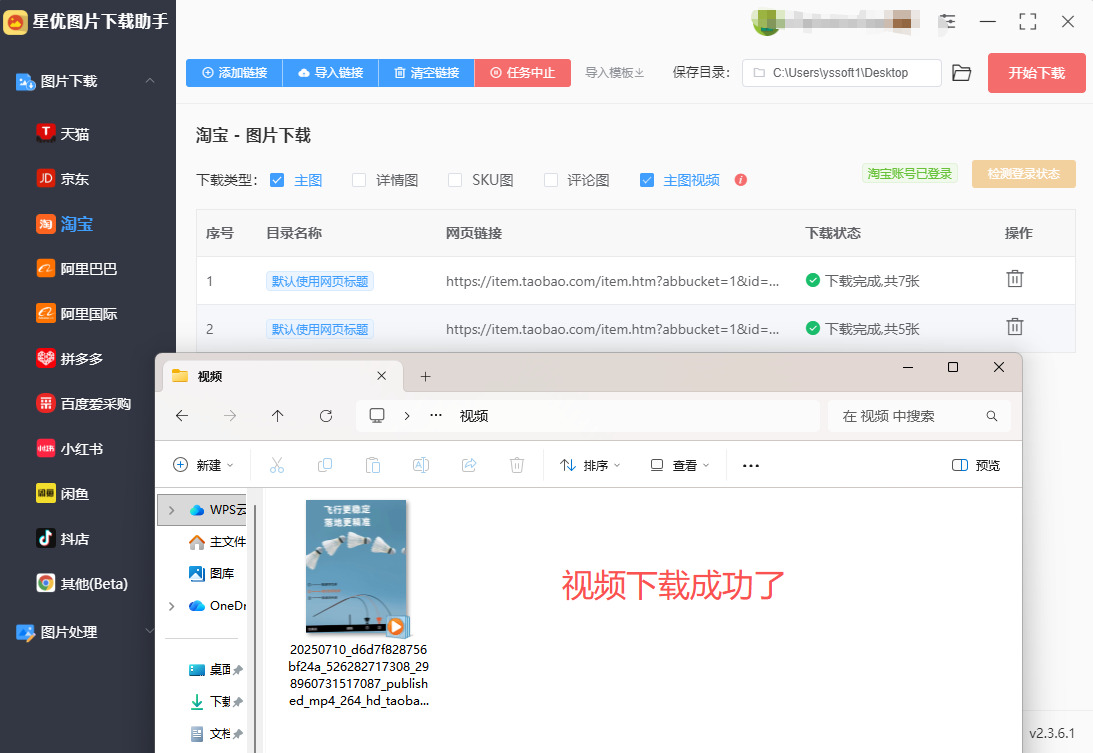Open 桌面 pinned folder

pyautogui.click(x=215, y=669)
